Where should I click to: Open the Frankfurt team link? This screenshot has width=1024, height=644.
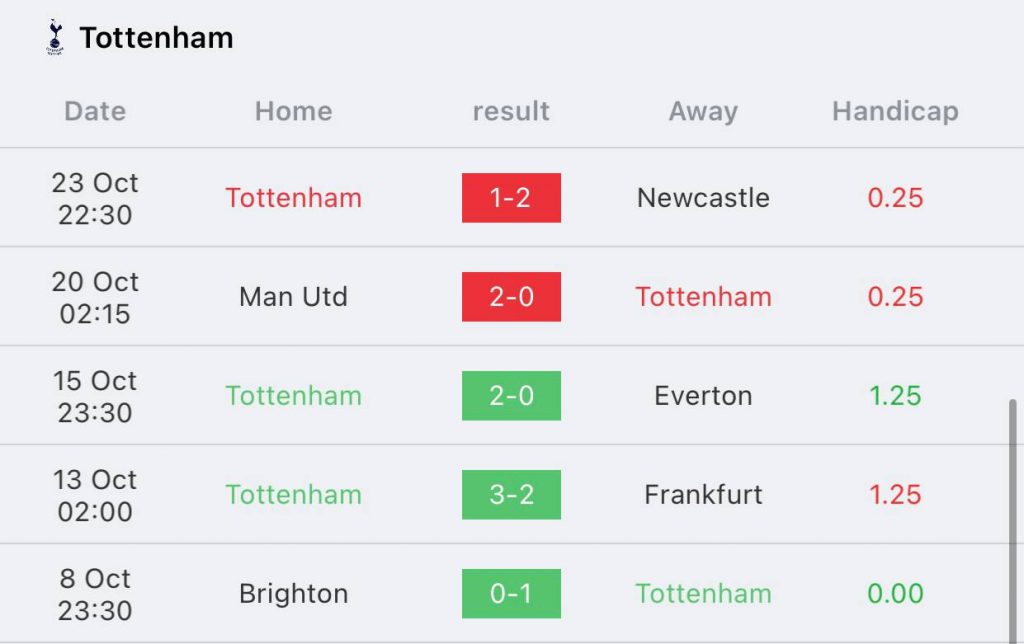703,494
